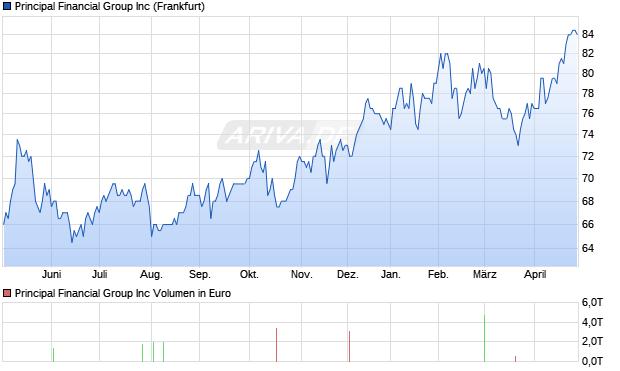The width and height of the screenshot is (620, 371).
Task: Click the tall green volume bar in März
Action: pos(484,338)
